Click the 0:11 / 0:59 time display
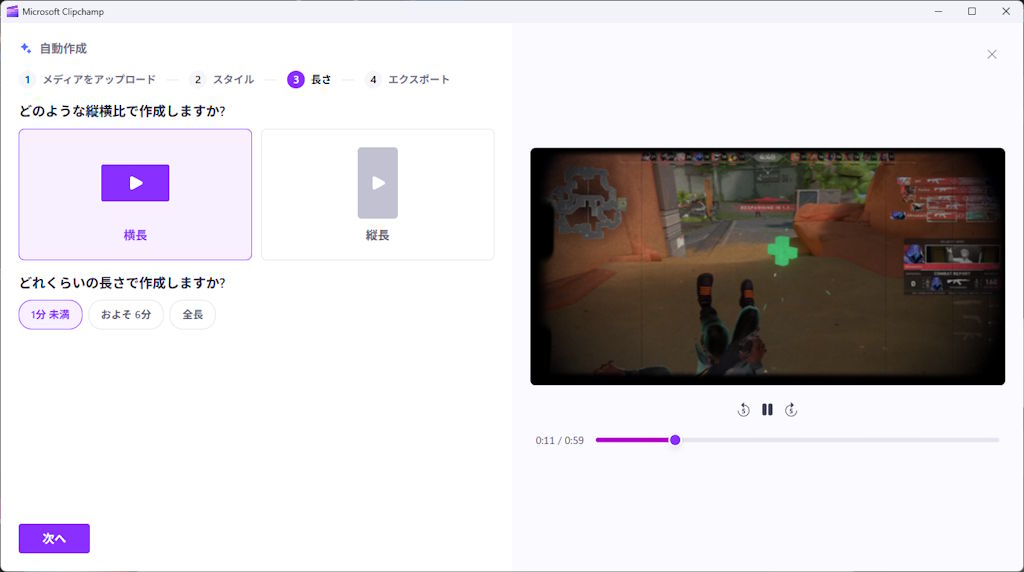Screen dimensions: 1024x572 pyautogui.click(x=560, y=441)
